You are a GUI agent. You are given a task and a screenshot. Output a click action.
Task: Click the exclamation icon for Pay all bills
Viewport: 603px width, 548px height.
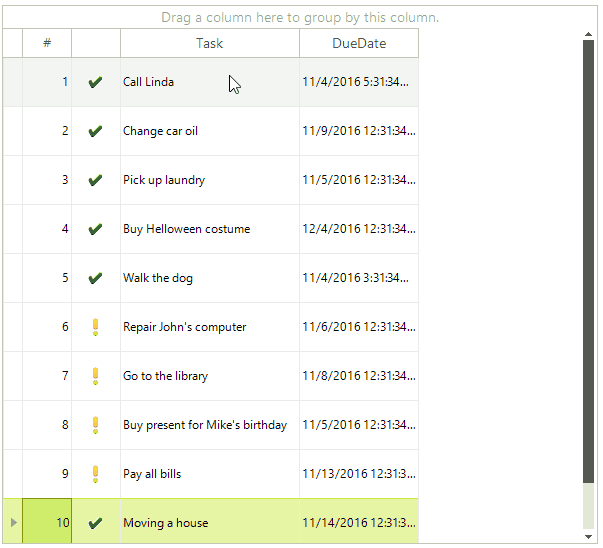pyautogui.click(x=95, y=474)
